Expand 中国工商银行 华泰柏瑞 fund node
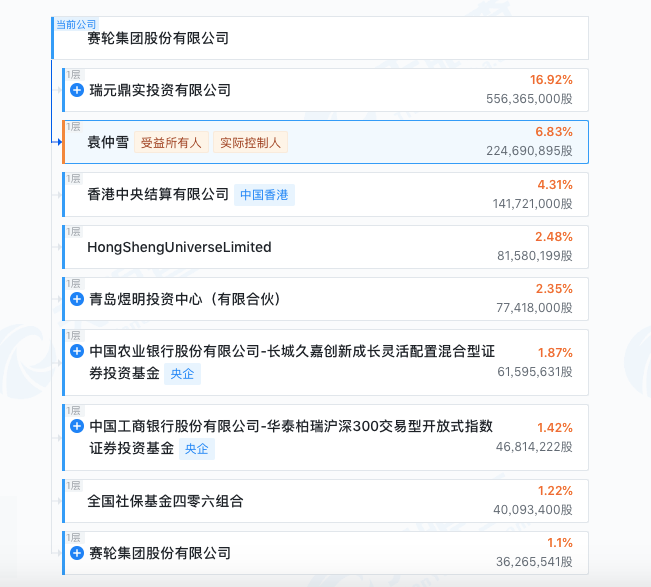The height and width of the screenshot is (587, 651). click(x=77, y=426)
